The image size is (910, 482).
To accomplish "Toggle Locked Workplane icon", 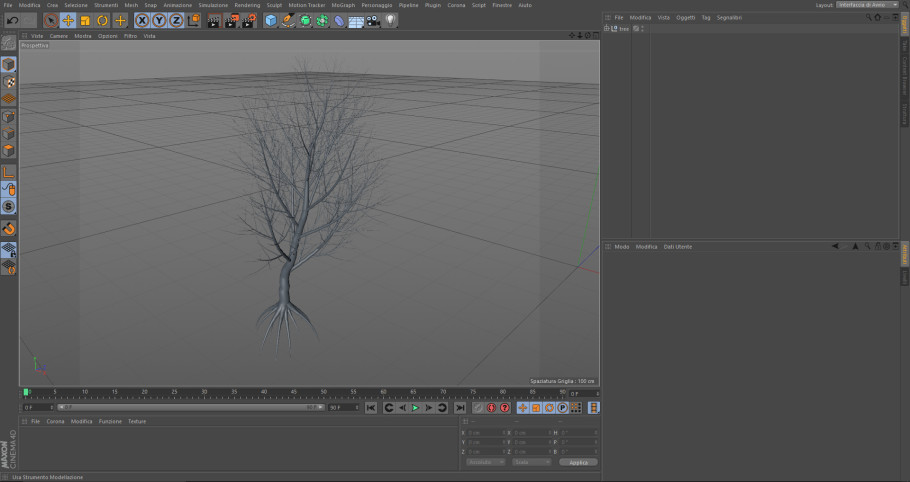I will 8,250.
